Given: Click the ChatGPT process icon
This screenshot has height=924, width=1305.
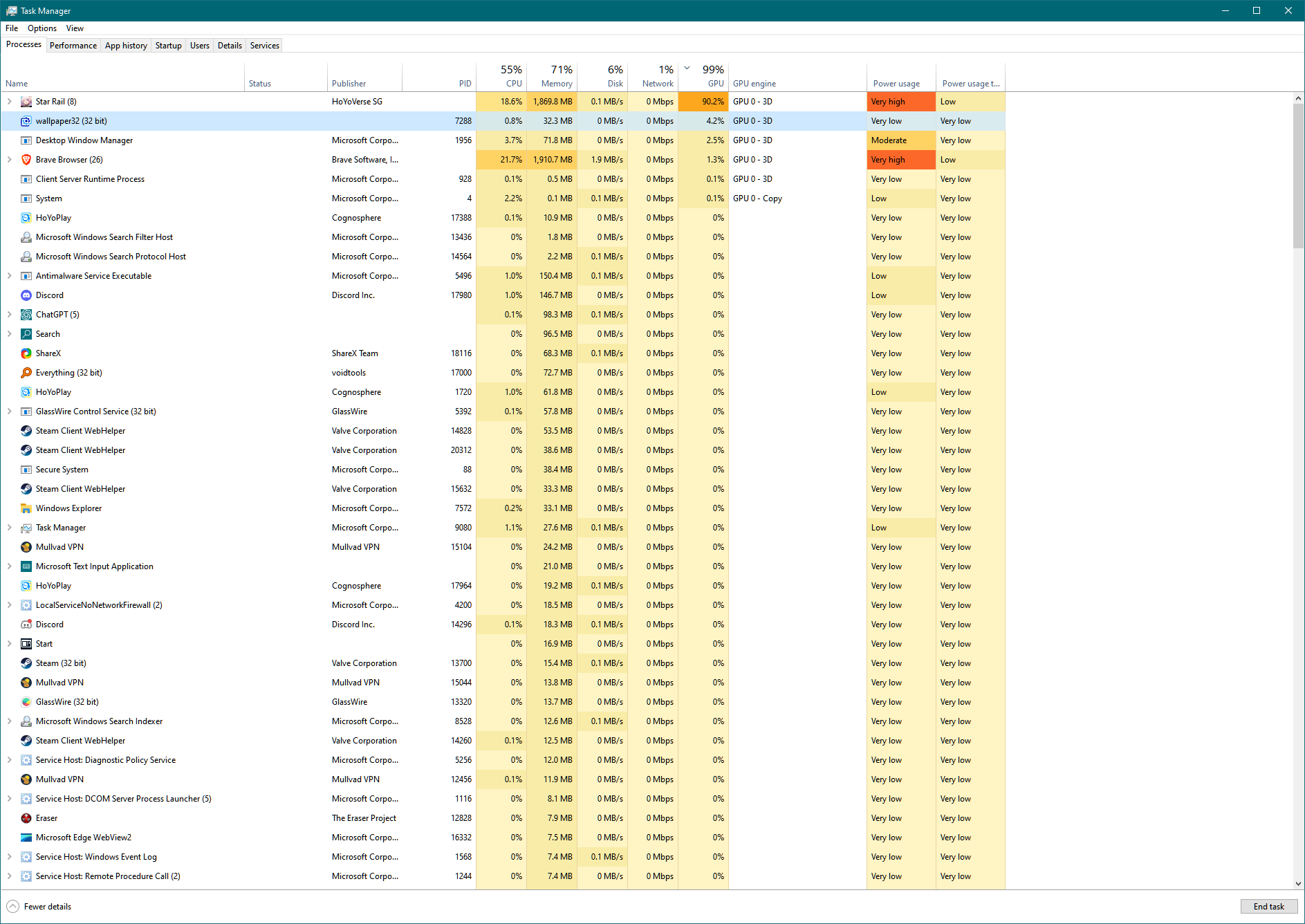Looking at the screenshot, I should pyautogui.click(x=26, y=315).
